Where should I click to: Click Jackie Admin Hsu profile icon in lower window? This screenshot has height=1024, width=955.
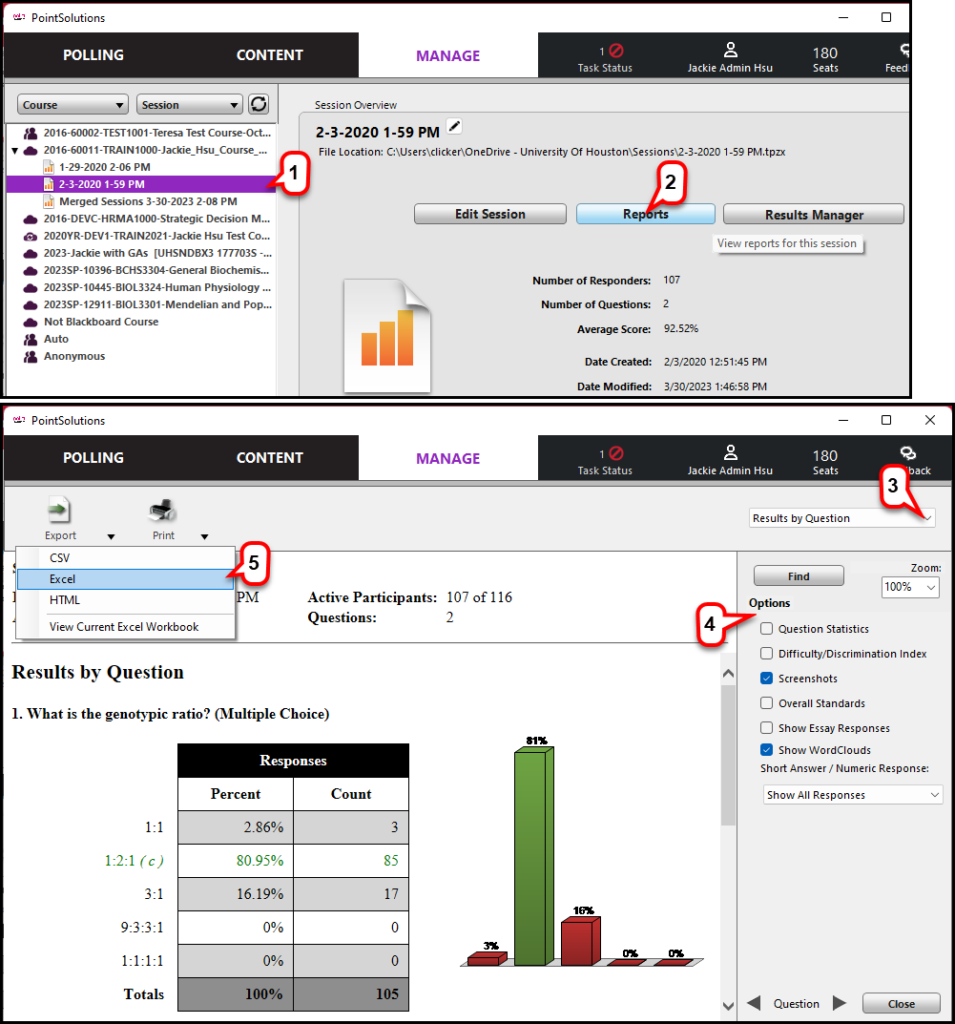[x=730, y=452]
